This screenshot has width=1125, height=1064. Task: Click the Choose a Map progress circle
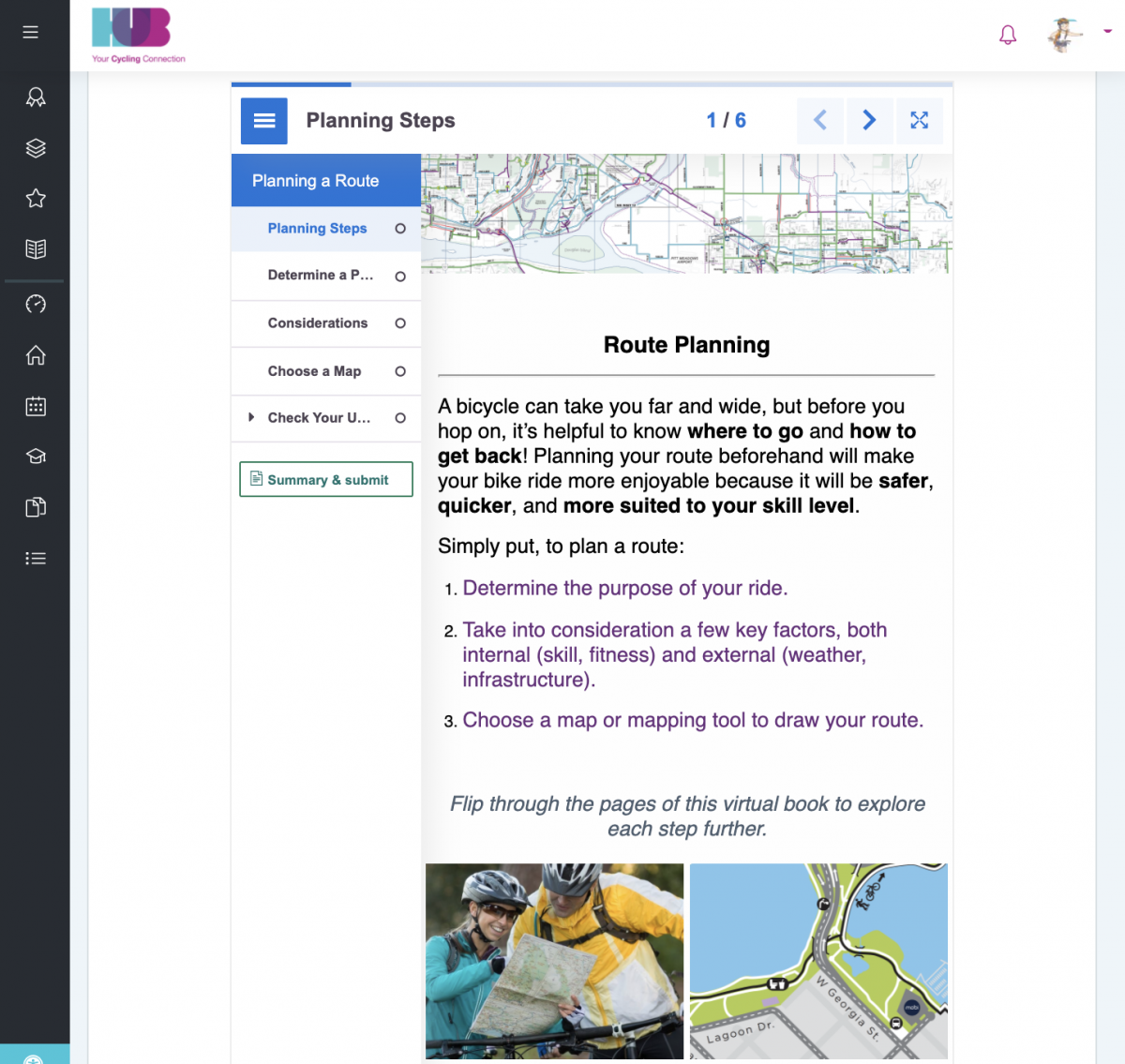click(400, 371)
